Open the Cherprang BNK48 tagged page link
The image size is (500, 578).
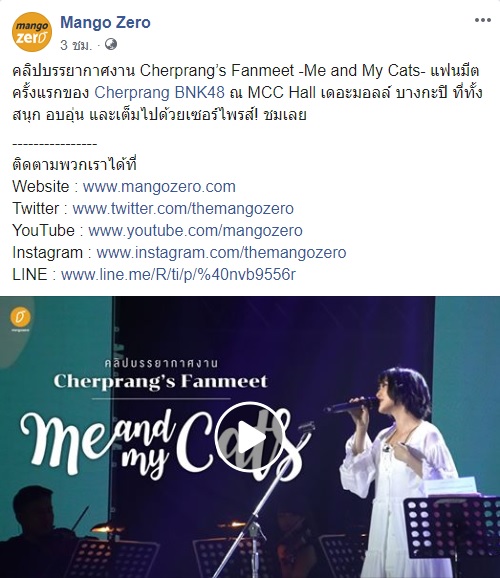click(x=159, y=92)
